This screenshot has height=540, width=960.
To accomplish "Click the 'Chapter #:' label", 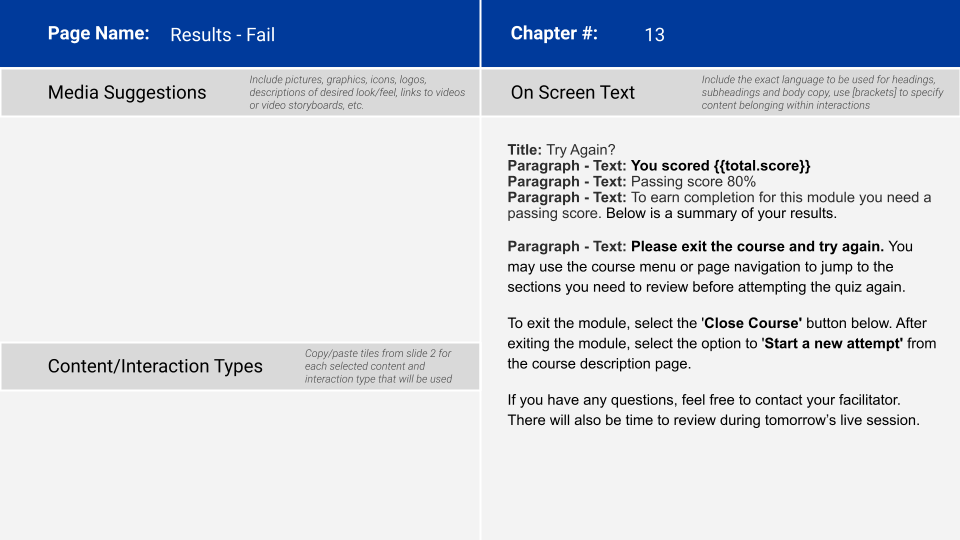I will tap(554, 33).
